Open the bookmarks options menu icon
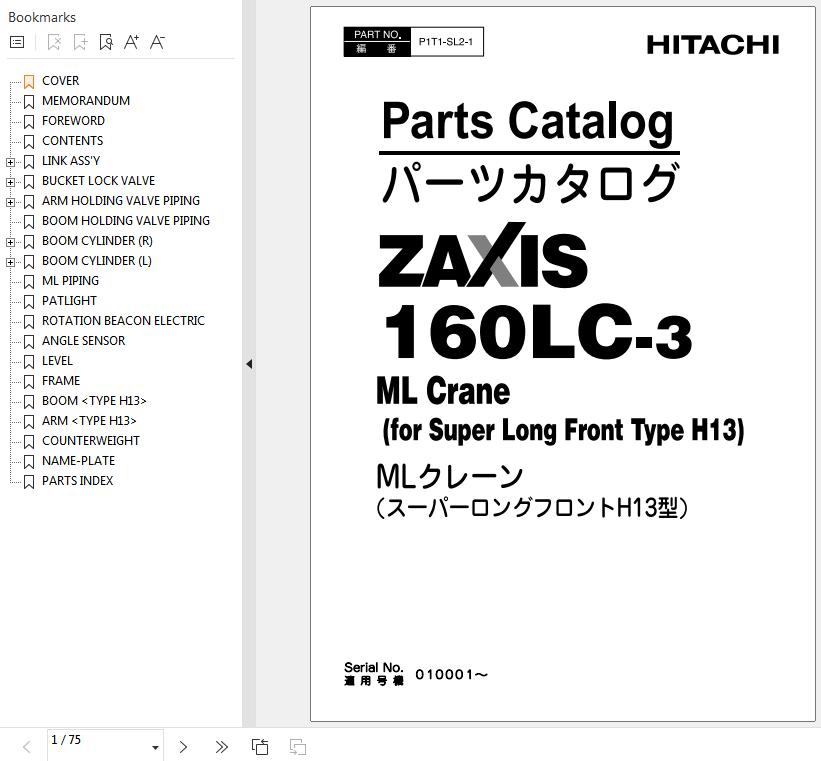The width and height of the screenshot is (821, 761). (x=17, y=42)
